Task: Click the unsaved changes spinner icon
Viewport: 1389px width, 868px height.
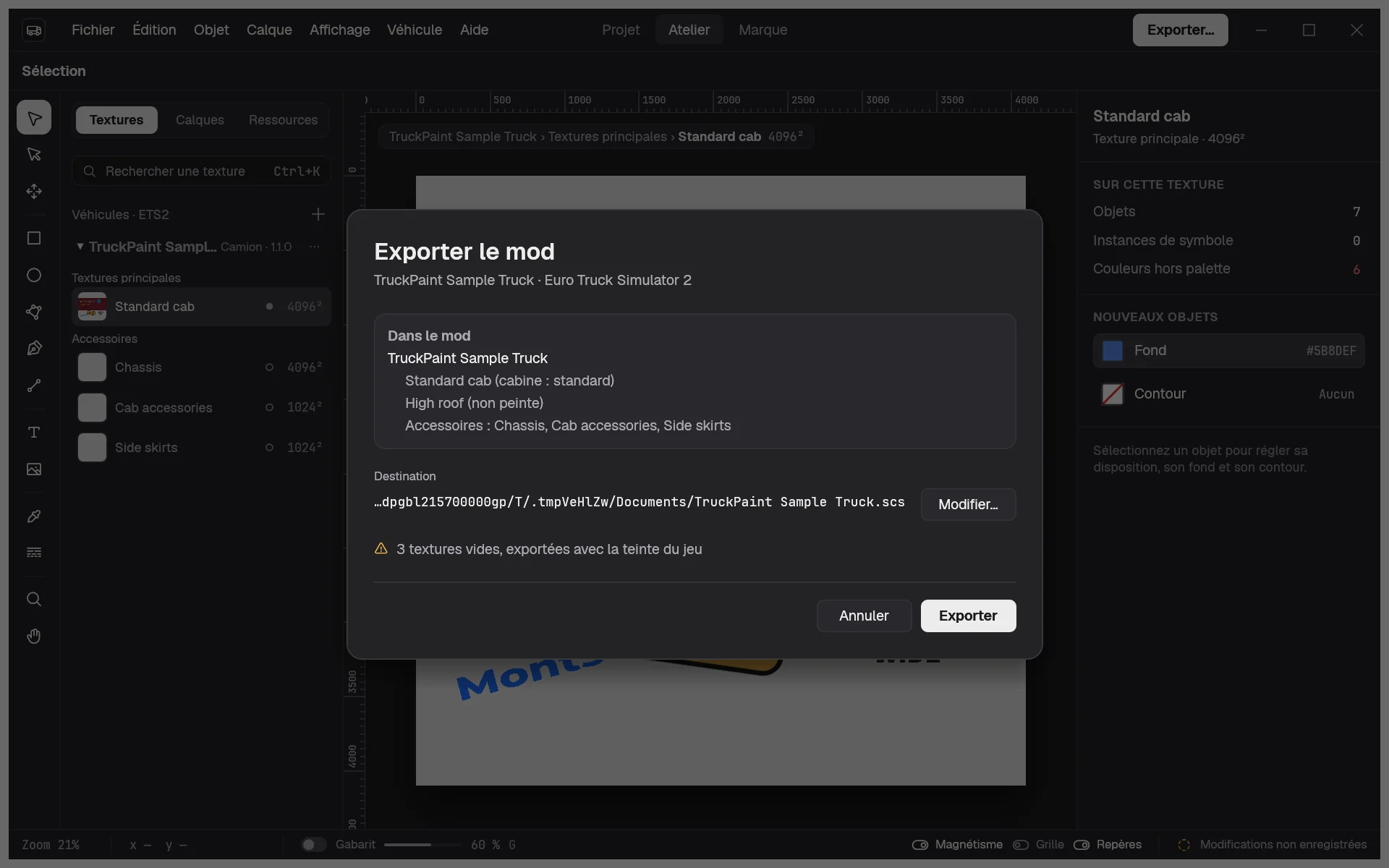Action: 1184,845
